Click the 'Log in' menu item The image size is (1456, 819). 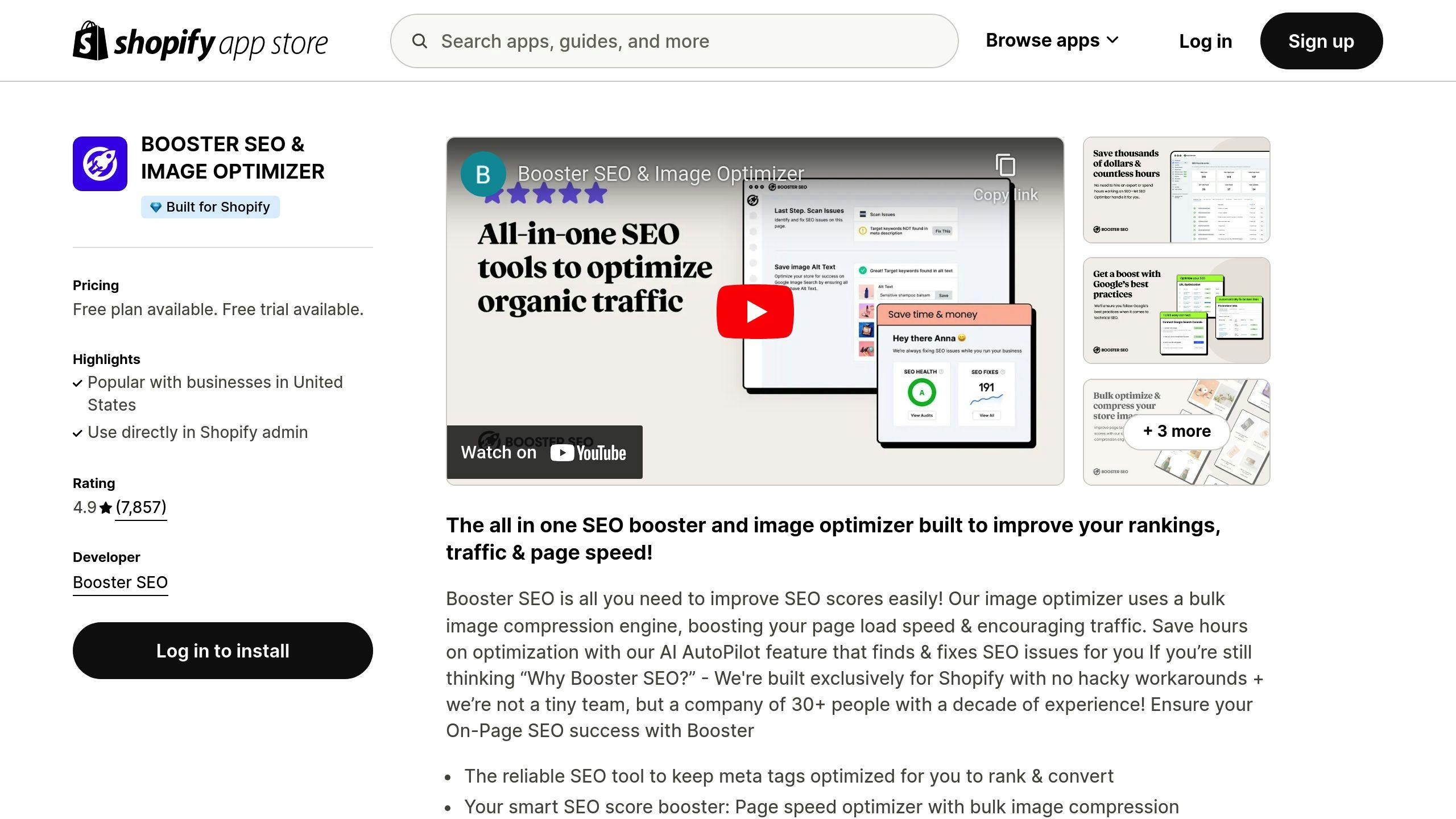[x=1205, y=41]
